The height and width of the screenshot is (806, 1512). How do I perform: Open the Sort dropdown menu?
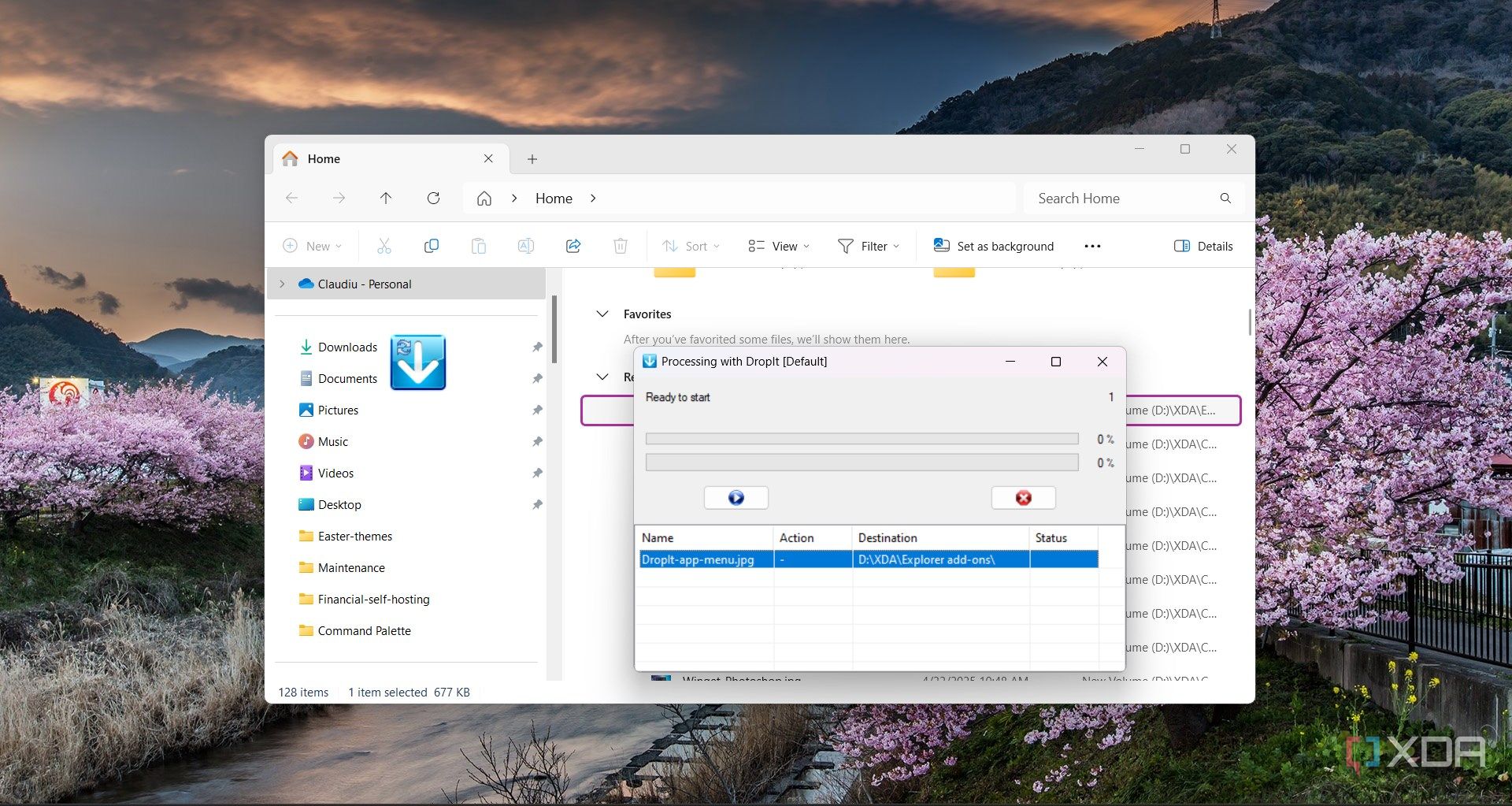pyautogui.click(x=691, y=246)
